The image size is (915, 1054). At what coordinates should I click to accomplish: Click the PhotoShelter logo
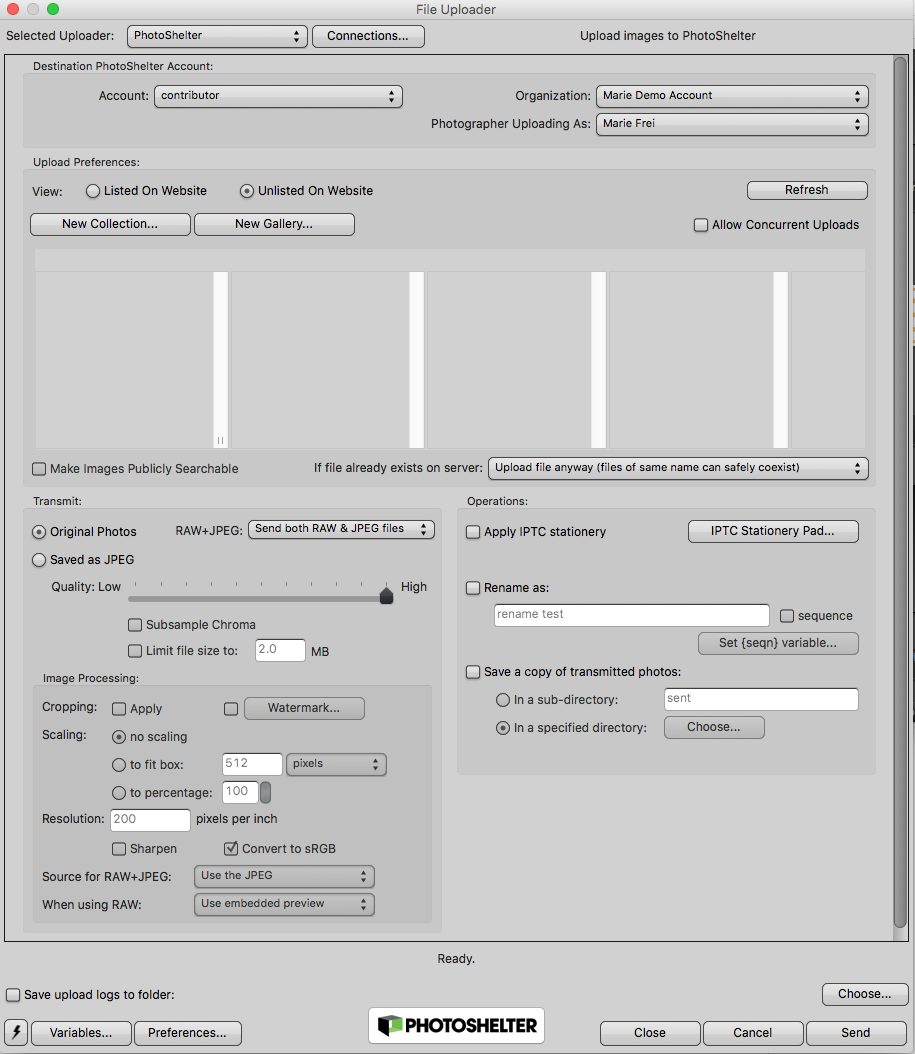[x=456, y=1025]
